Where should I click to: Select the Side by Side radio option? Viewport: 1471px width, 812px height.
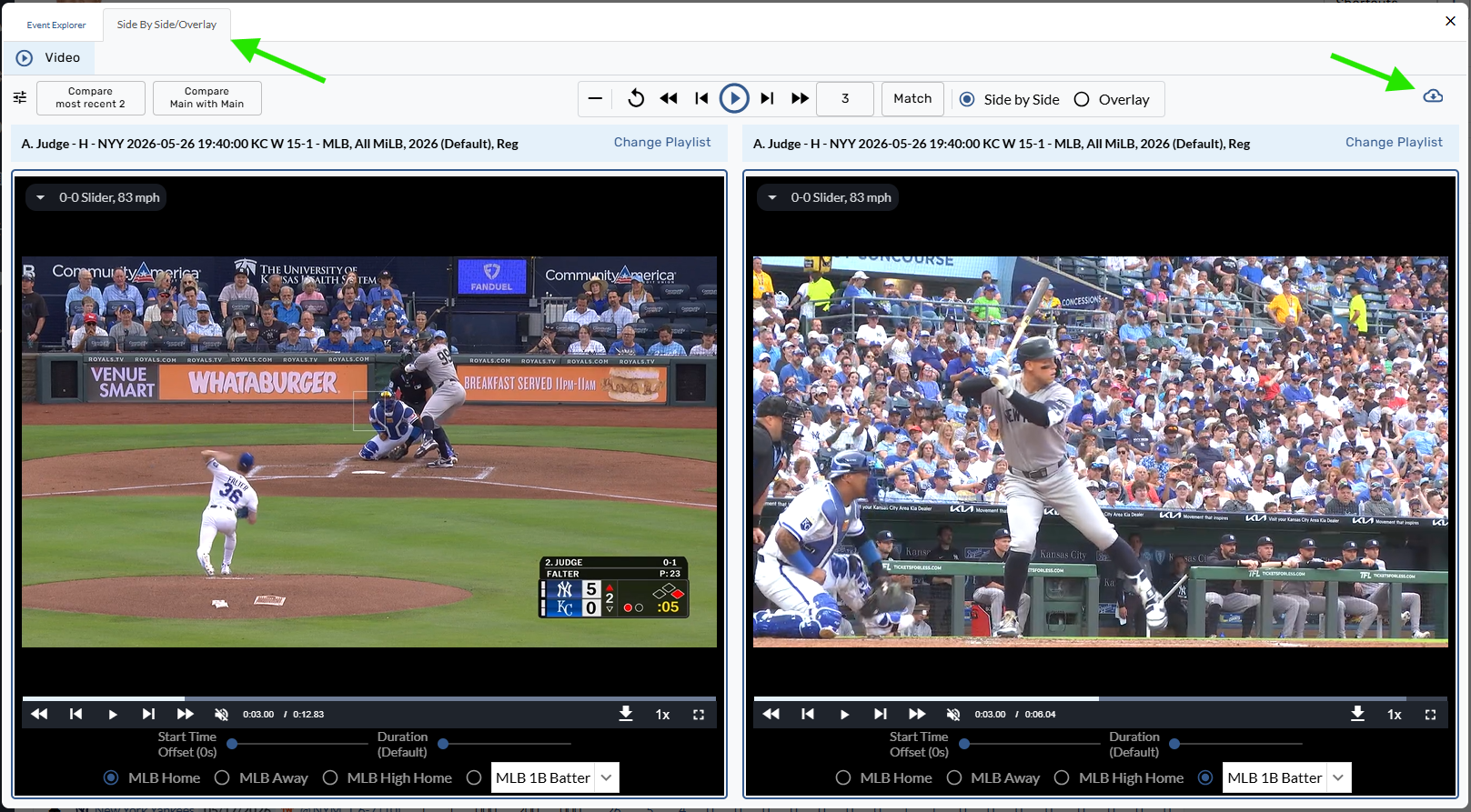tap(967, 99)
